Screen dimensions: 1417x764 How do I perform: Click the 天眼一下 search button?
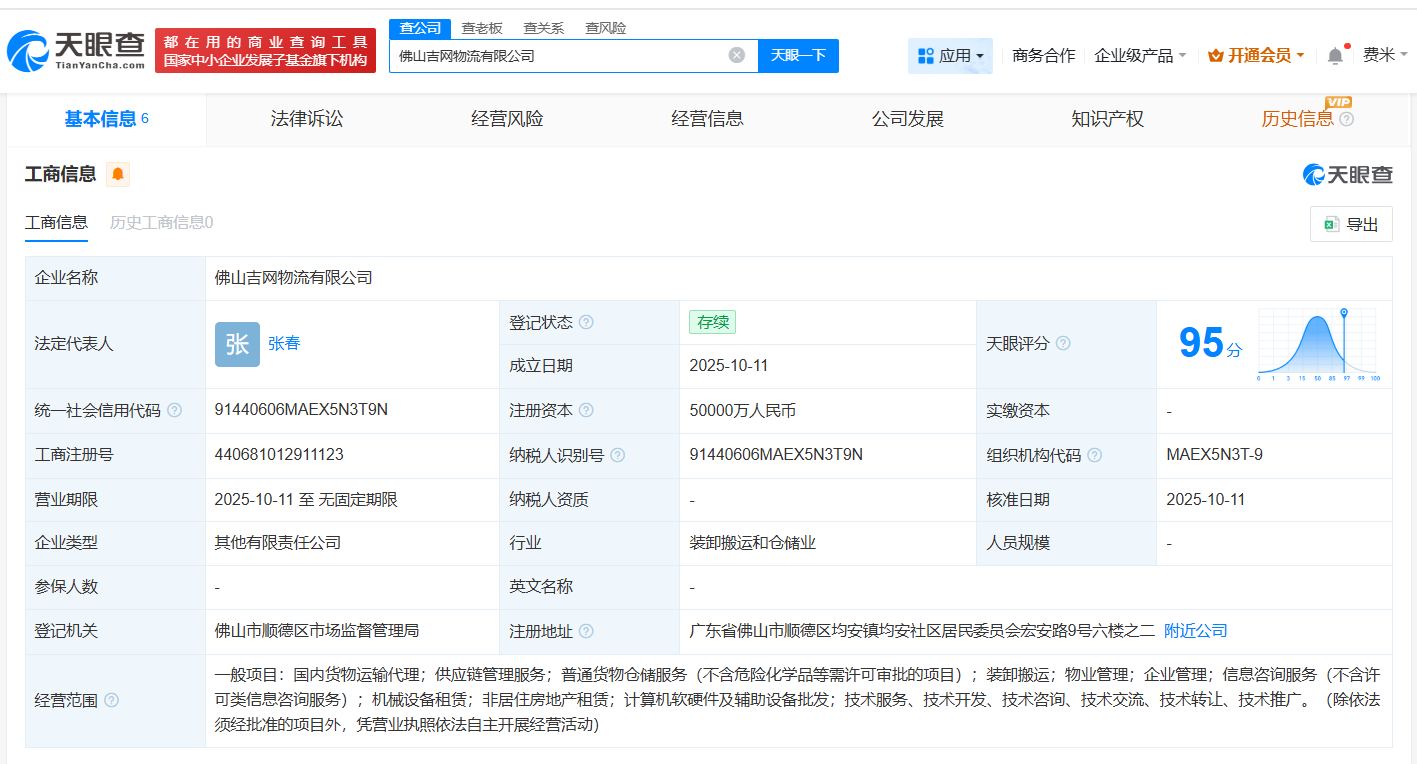tap(798, 56)
